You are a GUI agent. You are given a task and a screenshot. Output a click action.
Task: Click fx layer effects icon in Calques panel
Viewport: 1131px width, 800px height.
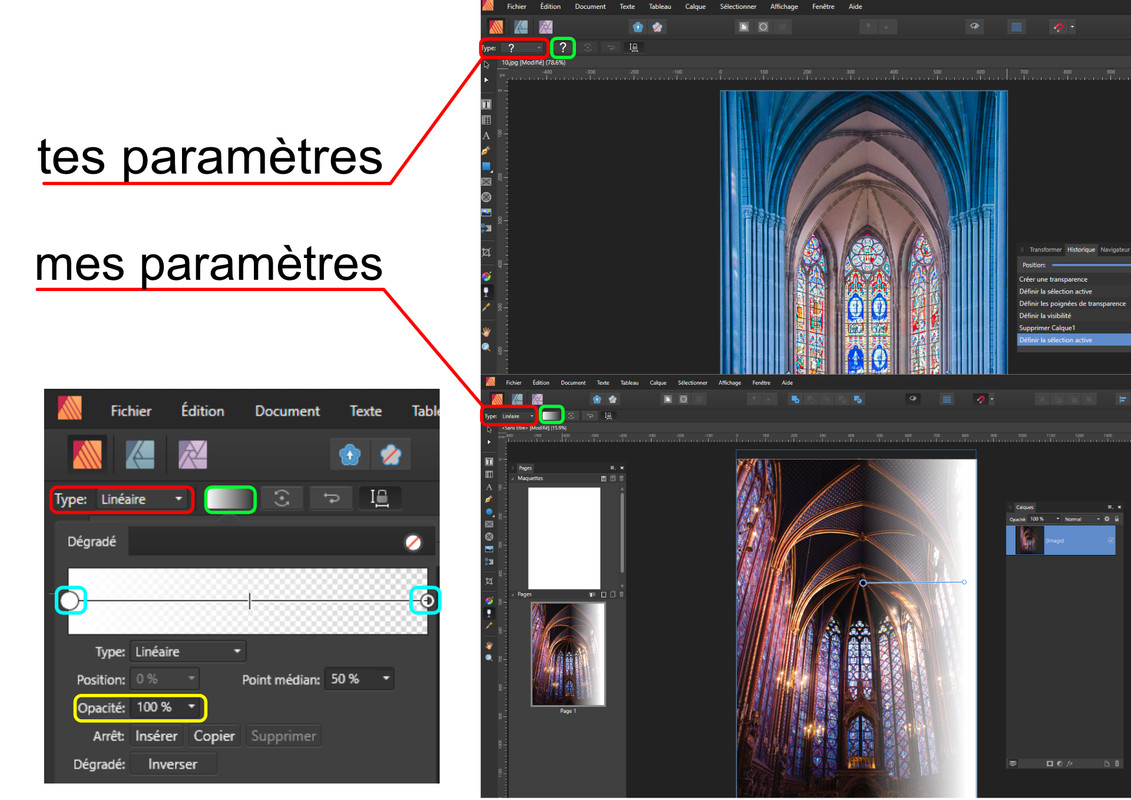1069,763
